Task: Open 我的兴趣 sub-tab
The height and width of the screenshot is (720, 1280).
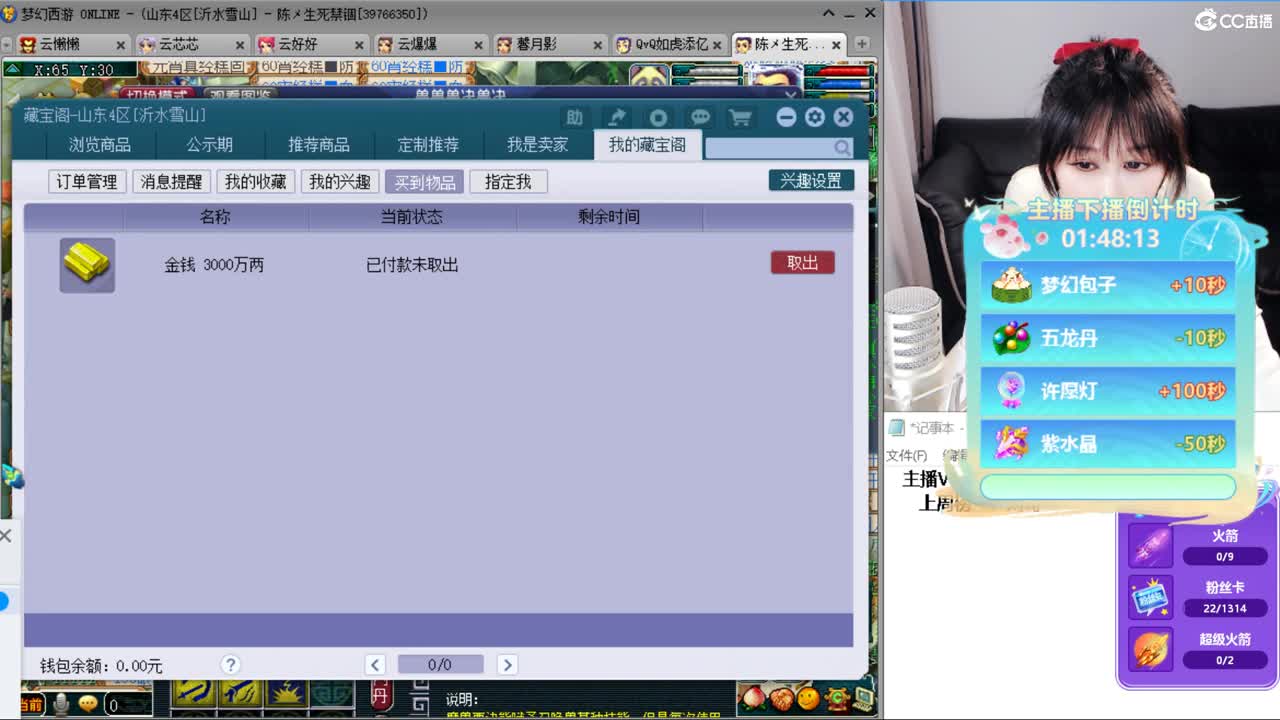Action: click(x=339, y=182)
